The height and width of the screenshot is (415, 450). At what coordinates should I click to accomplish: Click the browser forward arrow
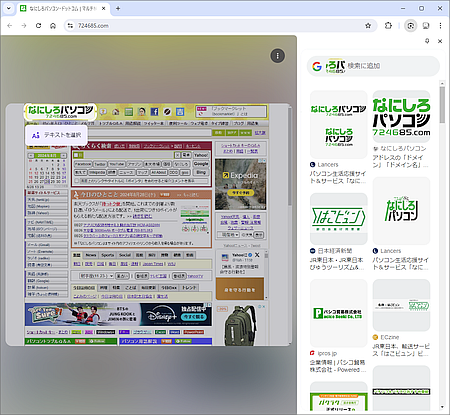click(x=24, y=26)
